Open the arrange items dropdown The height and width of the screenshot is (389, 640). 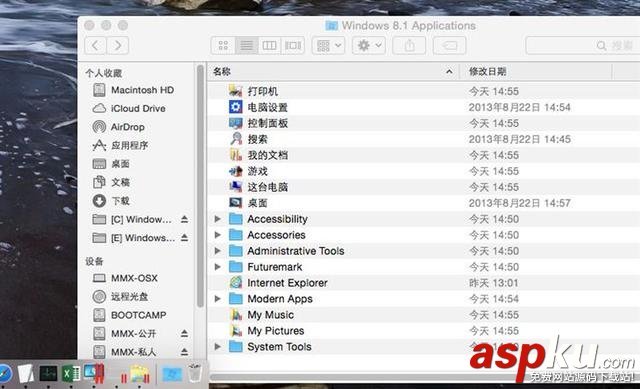(329, 45)
